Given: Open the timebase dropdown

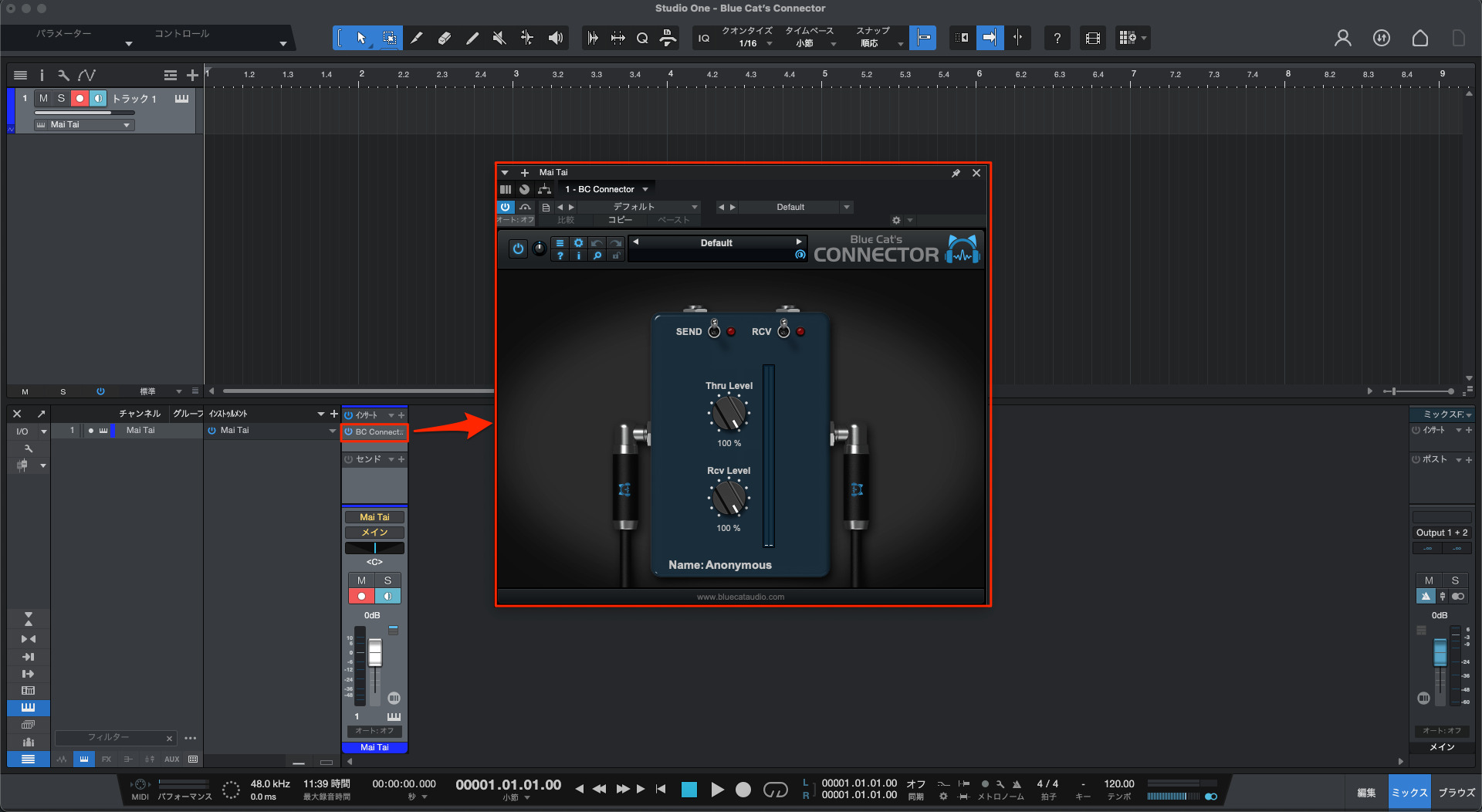Looking at the screenshot, I should click(x=810, y=43).
